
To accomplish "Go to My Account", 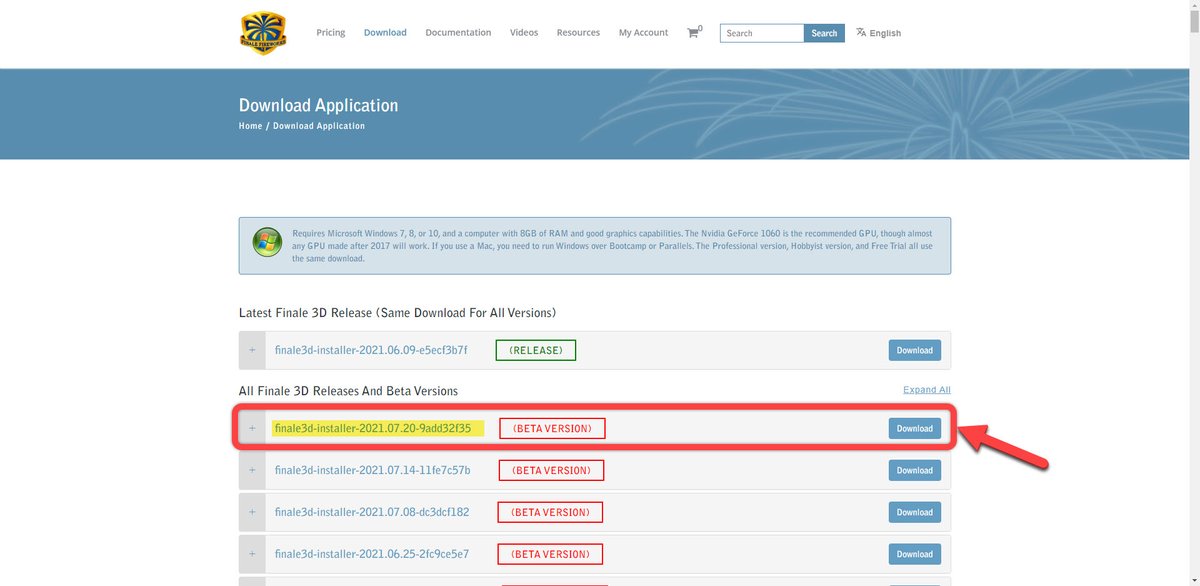I will coord(643,33).
